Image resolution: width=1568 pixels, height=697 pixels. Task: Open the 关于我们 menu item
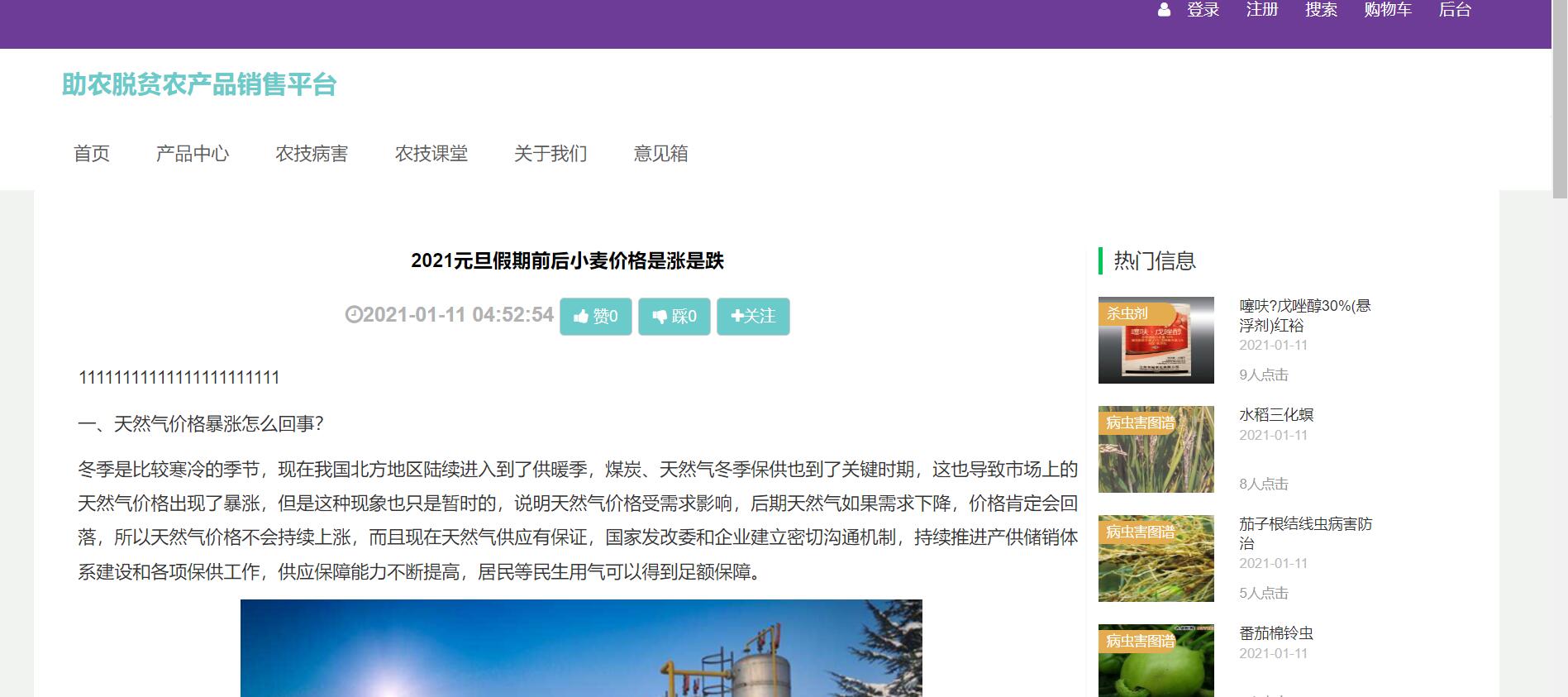(550, 154)
